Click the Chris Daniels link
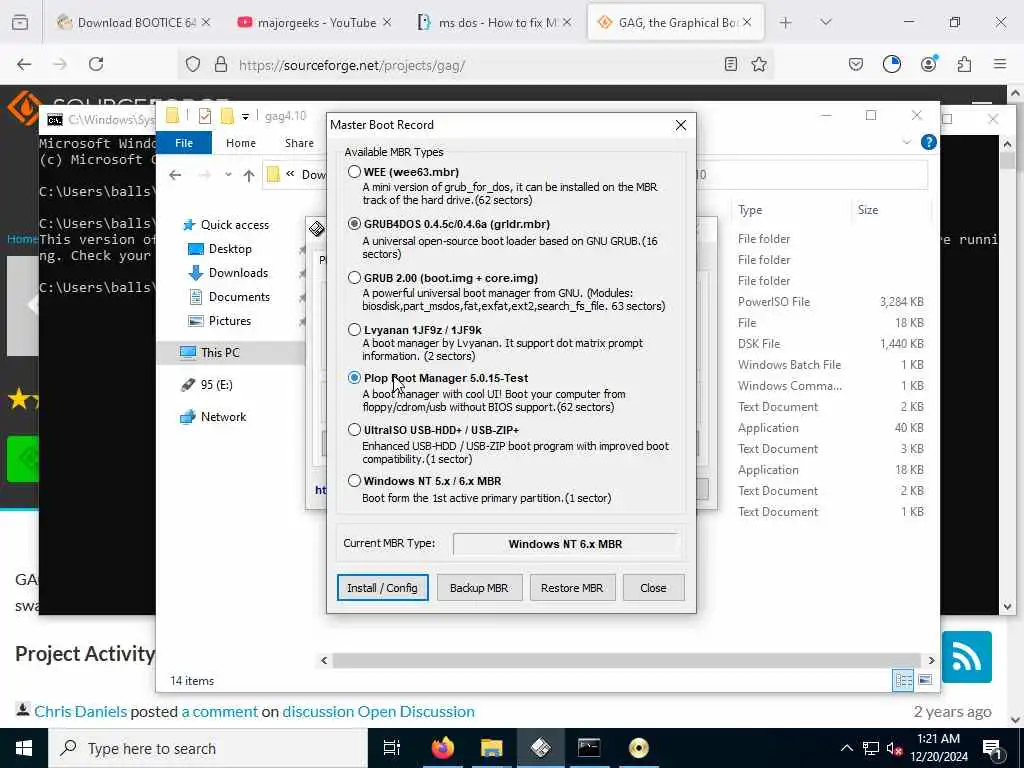 tap(80, 711)
